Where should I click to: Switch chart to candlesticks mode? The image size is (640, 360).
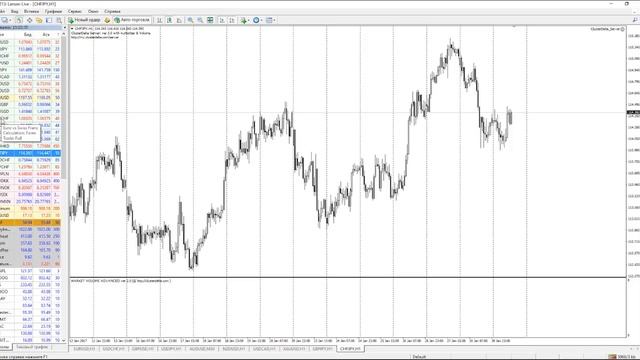[x=169, y=20]
